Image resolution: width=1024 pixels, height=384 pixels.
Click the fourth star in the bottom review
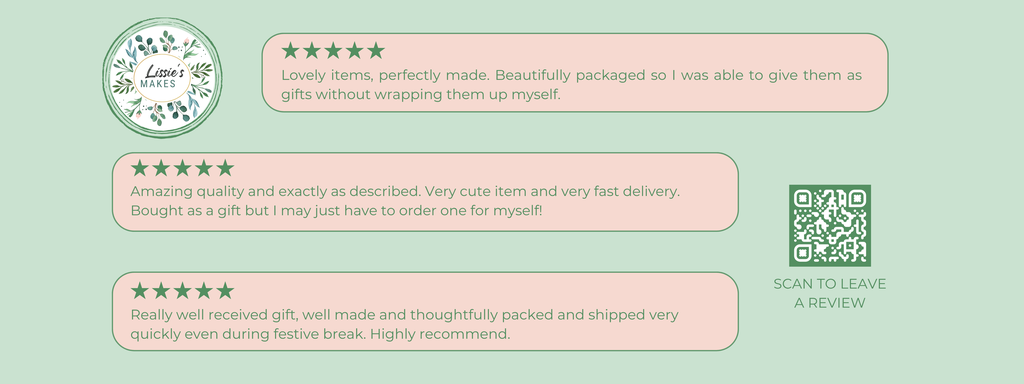click(204, 291)
